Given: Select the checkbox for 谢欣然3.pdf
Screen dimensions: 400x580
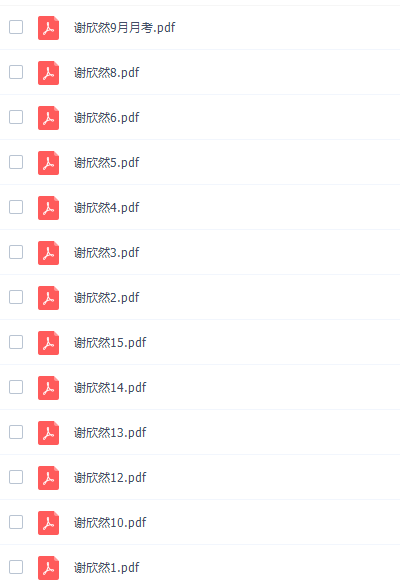Looking at the screenshot, I should [16, 252].
